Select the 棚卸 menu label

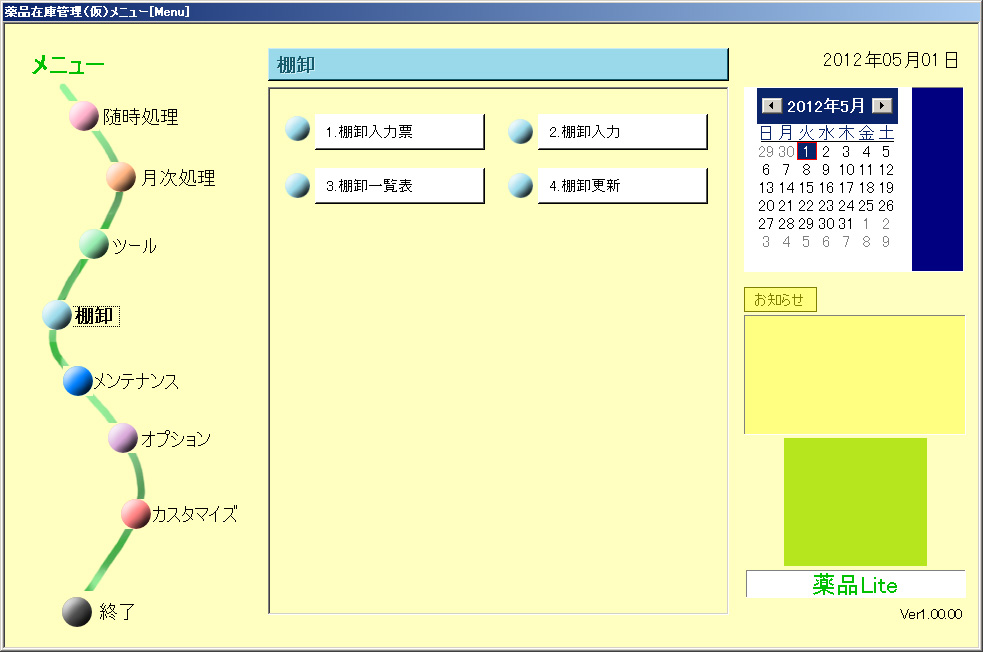pyautogui.click(x=97, y=315)
